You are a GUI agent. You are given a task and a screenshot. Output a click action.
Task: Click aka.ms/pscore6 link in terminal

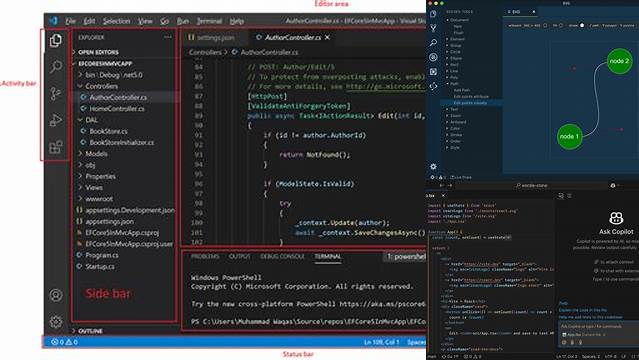[x=382, y=304]
